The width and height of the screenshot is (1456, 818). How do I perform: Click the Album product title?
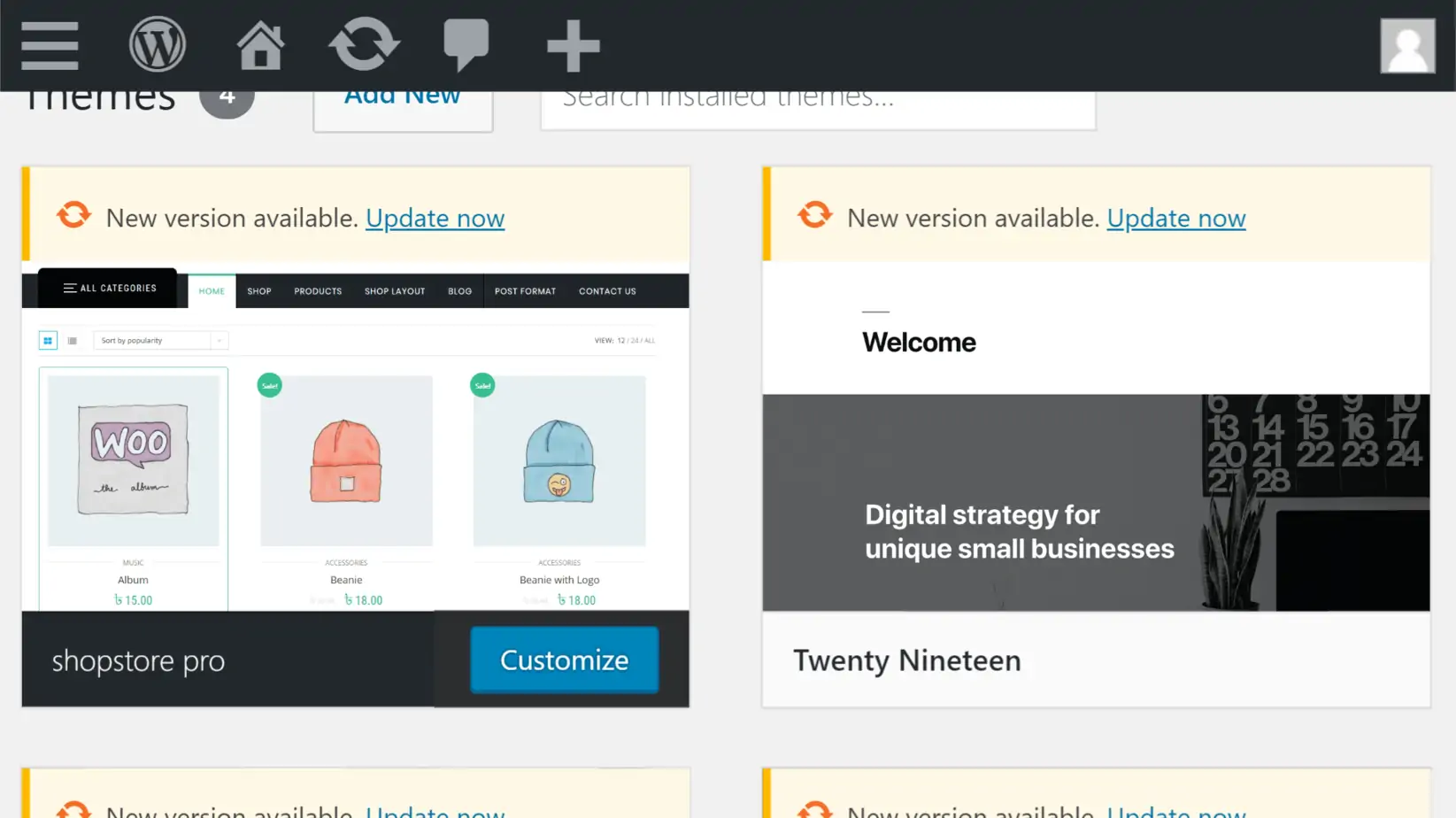pos(133,580)
